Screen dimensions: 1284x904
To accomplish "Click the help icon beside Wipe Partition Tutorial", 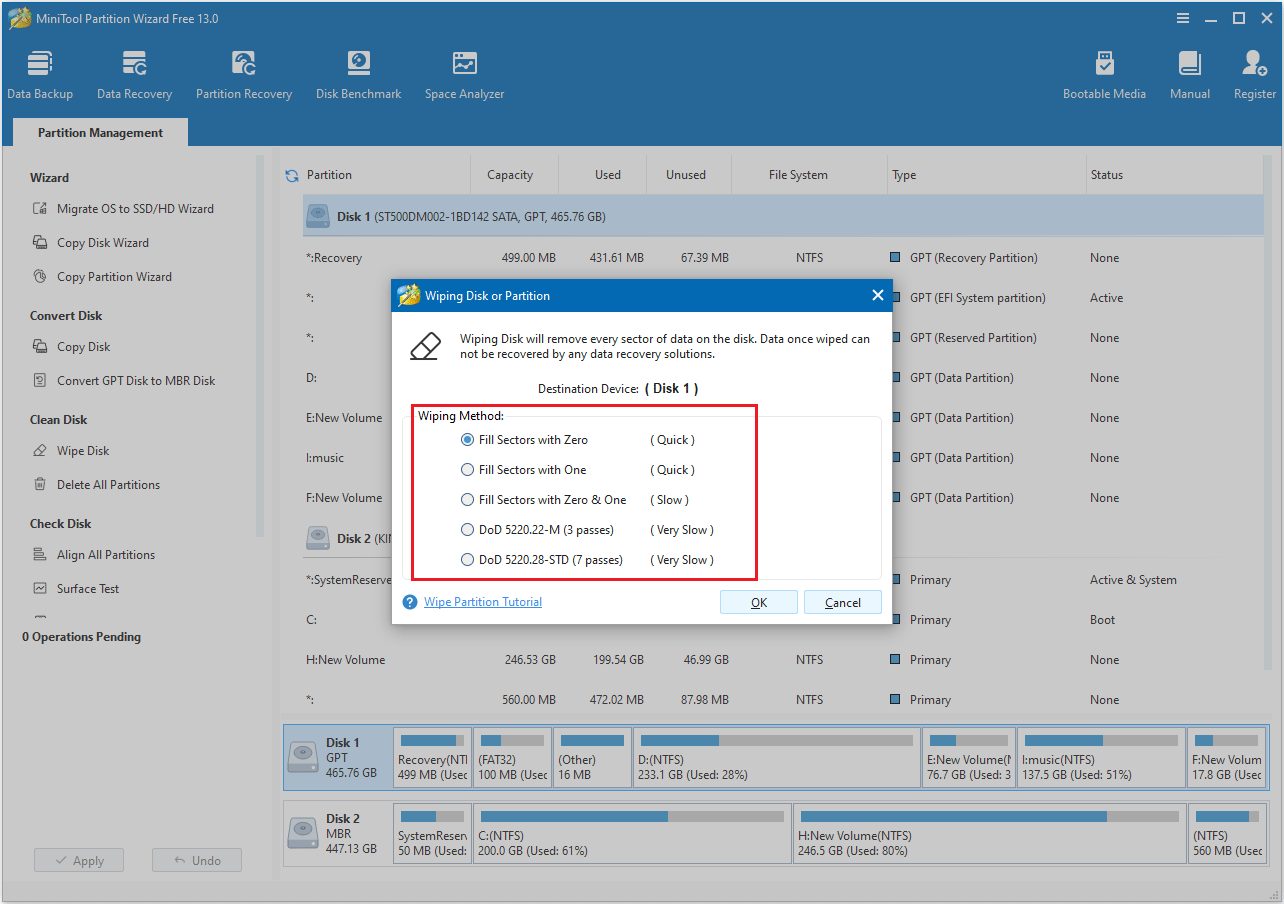I will [x=409, y=601].
